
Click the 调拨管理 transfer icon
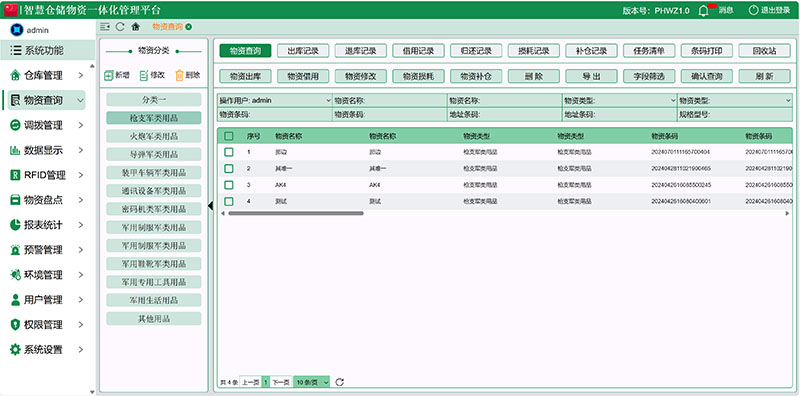point(15,126)
